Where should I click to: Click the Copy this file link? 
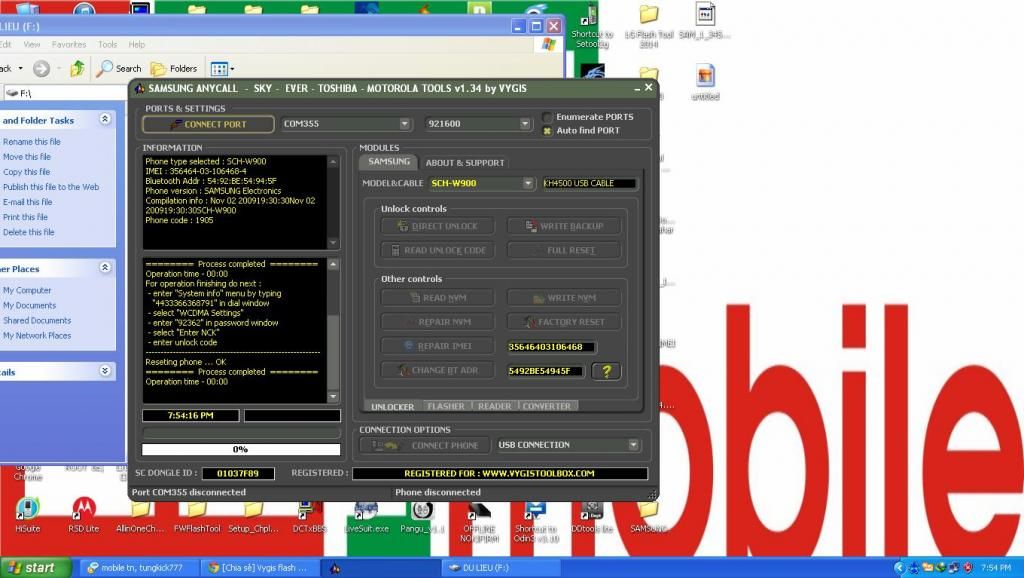[26, 172]
